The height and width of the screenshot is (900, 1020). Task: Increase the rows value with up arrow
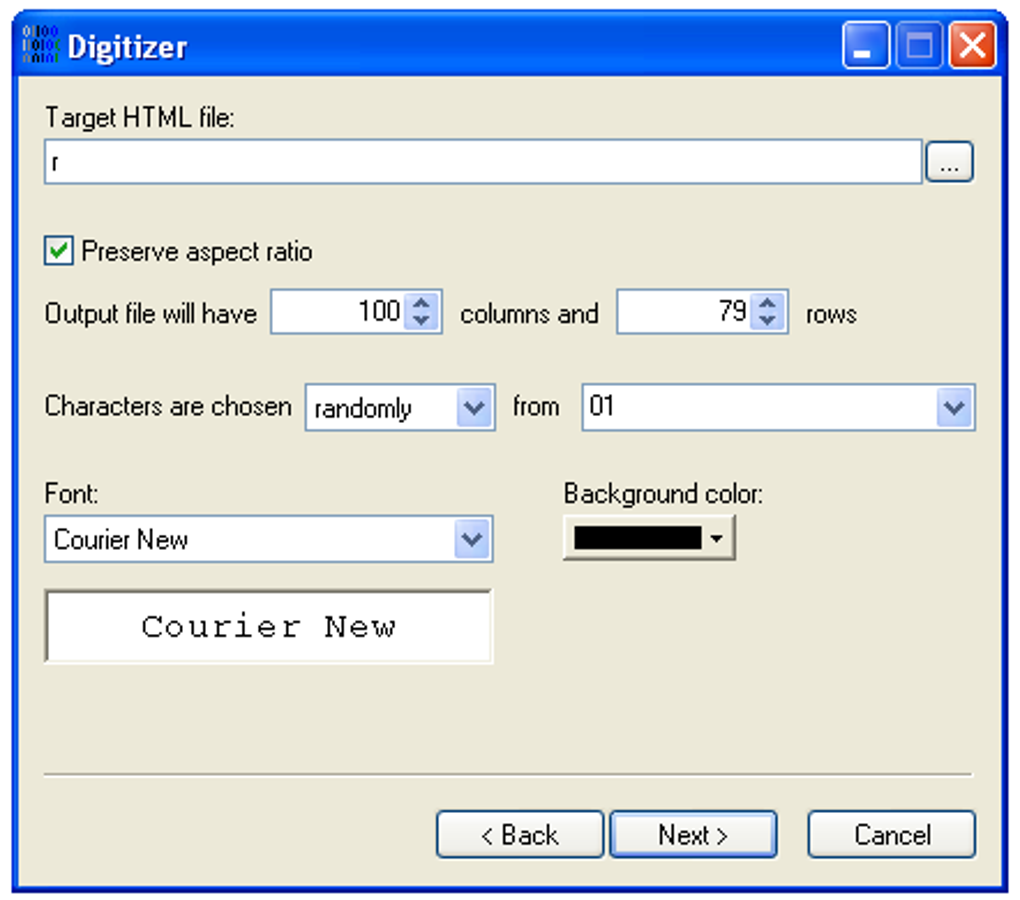(769, 304)
